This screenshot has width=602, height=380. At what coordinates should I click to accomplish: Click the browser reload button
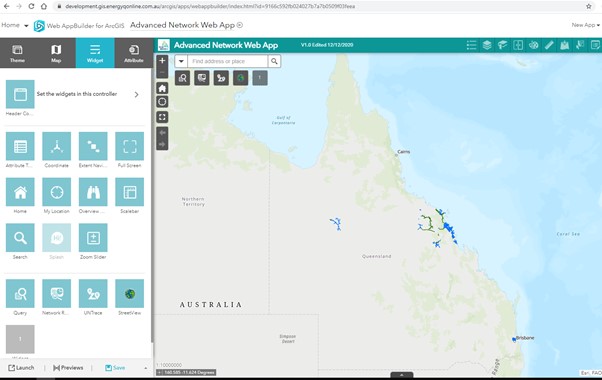tap(31, 6)
